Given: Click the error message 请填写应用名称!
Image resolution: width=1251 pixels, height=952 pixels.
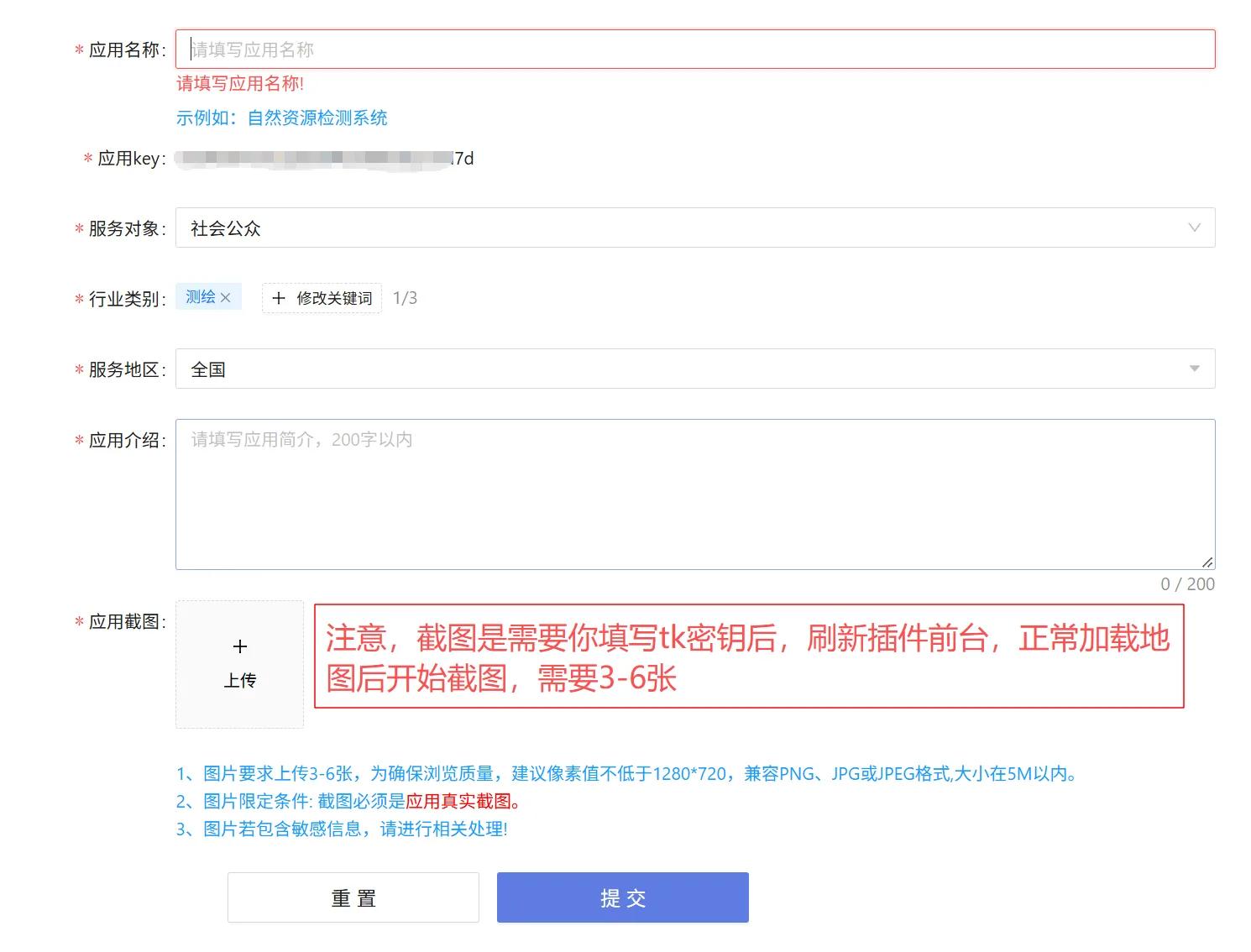Looking at the screenshot, I should (240, 83).
